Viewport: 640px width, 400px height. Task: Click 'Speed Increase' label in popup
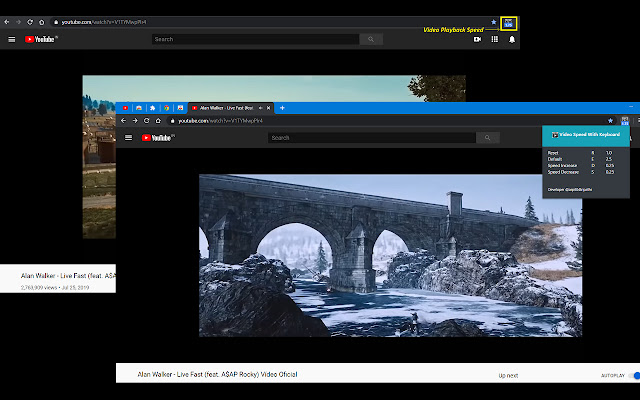(562, 166)
